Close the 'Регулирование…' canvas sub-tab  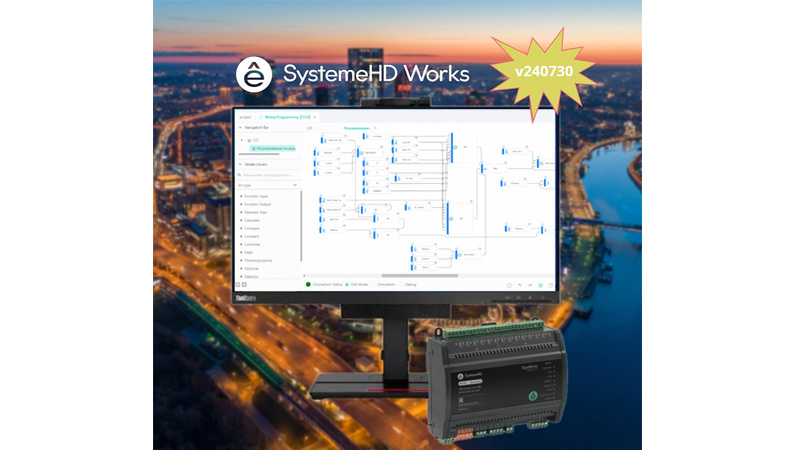click(x=375, y=128)
